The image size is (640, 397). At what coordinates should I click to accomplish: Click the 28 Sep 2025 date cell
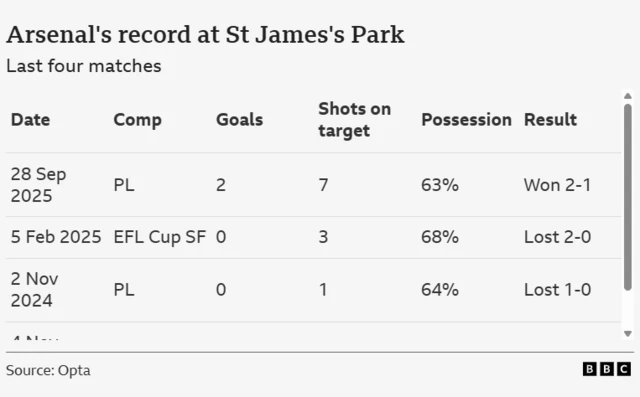click(x=38, y=185)
